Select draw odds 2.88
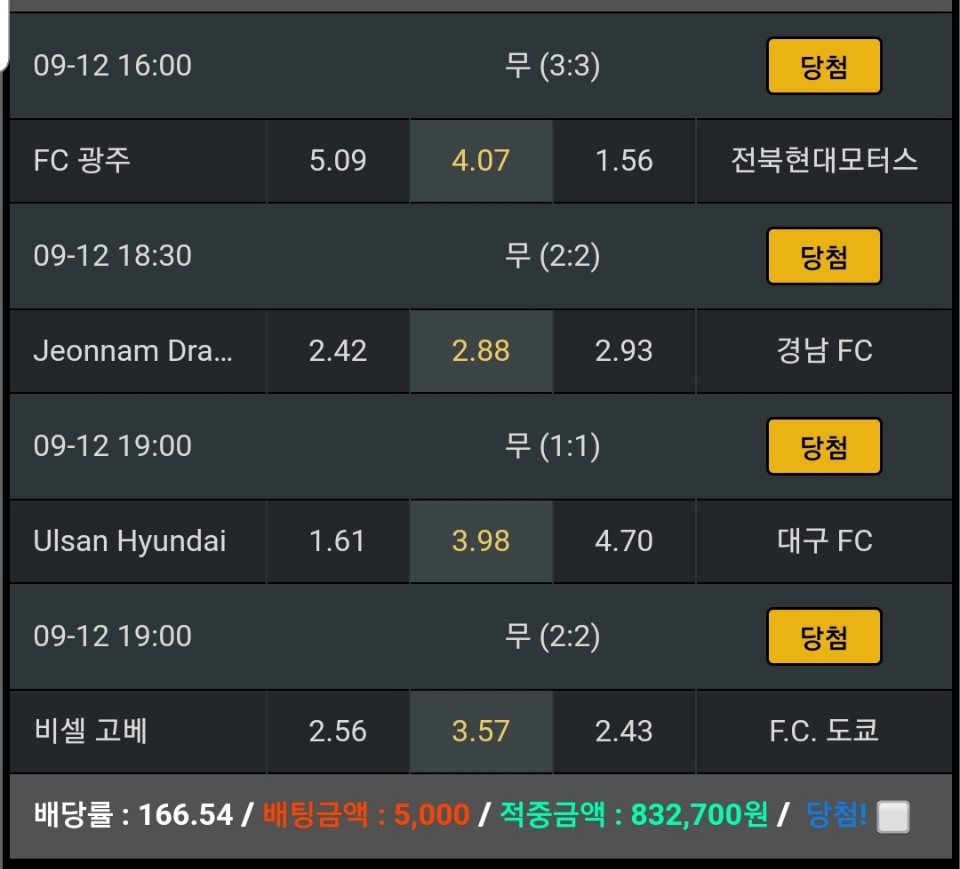960x869 pixels. coord(481,351)
